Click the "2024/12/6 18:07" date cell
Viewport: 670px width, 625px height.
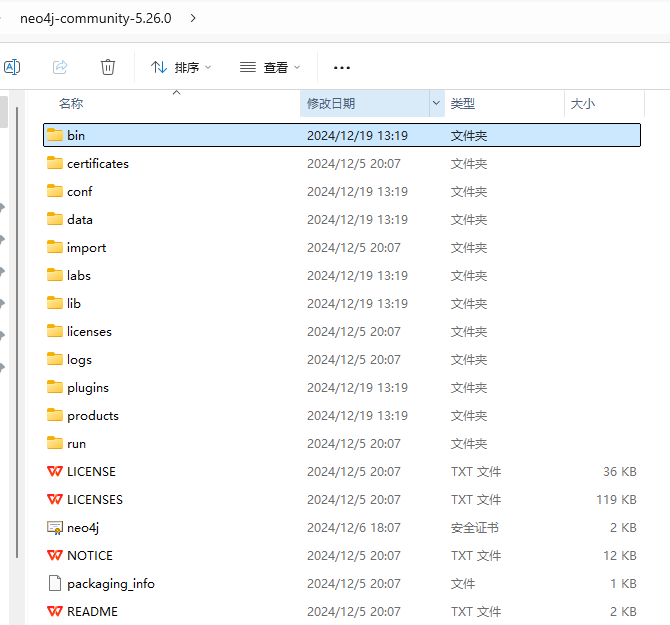[354, 528]
